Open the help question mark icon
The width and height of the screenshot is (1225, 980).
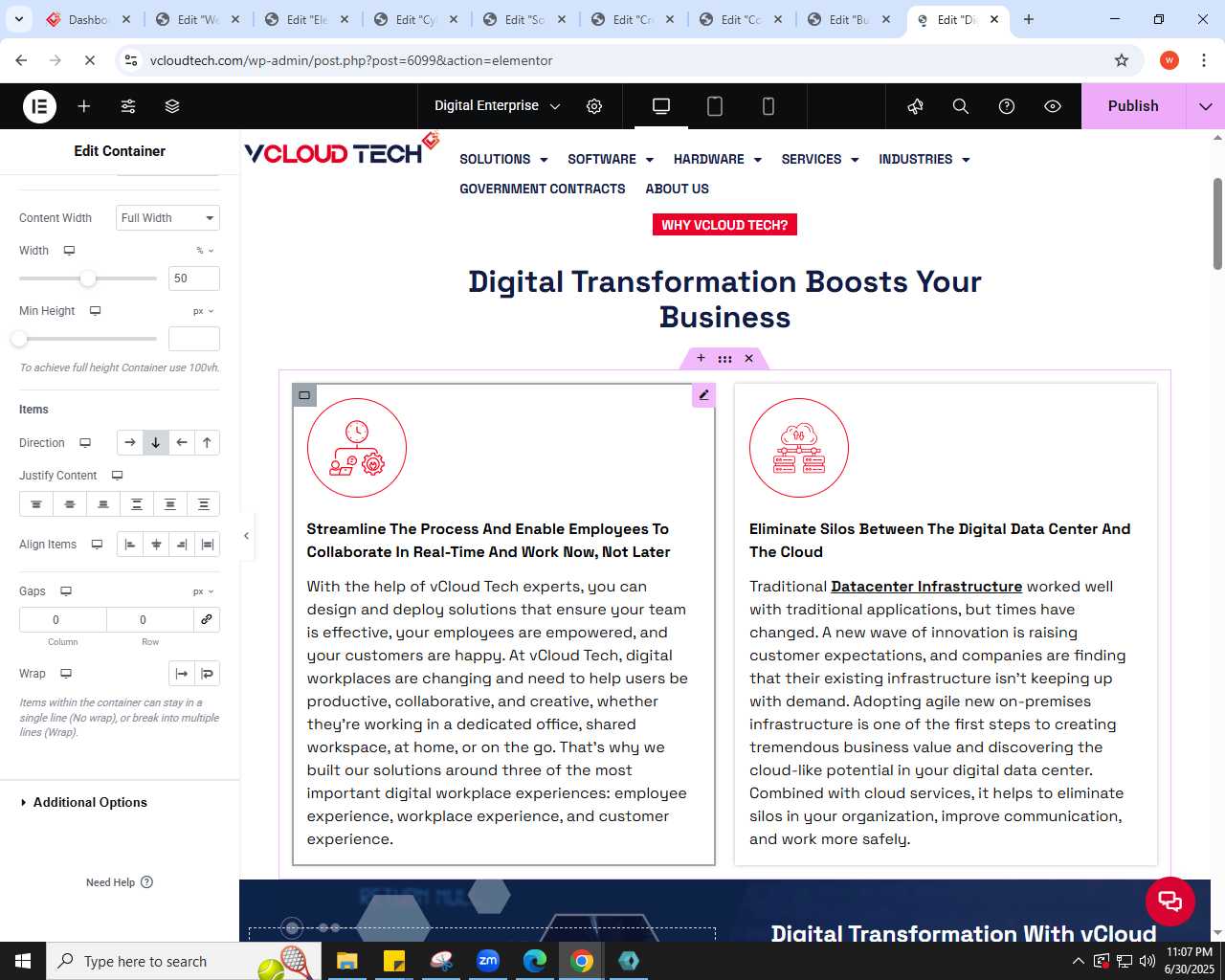pyautogui.click(x=1007, y=106)
